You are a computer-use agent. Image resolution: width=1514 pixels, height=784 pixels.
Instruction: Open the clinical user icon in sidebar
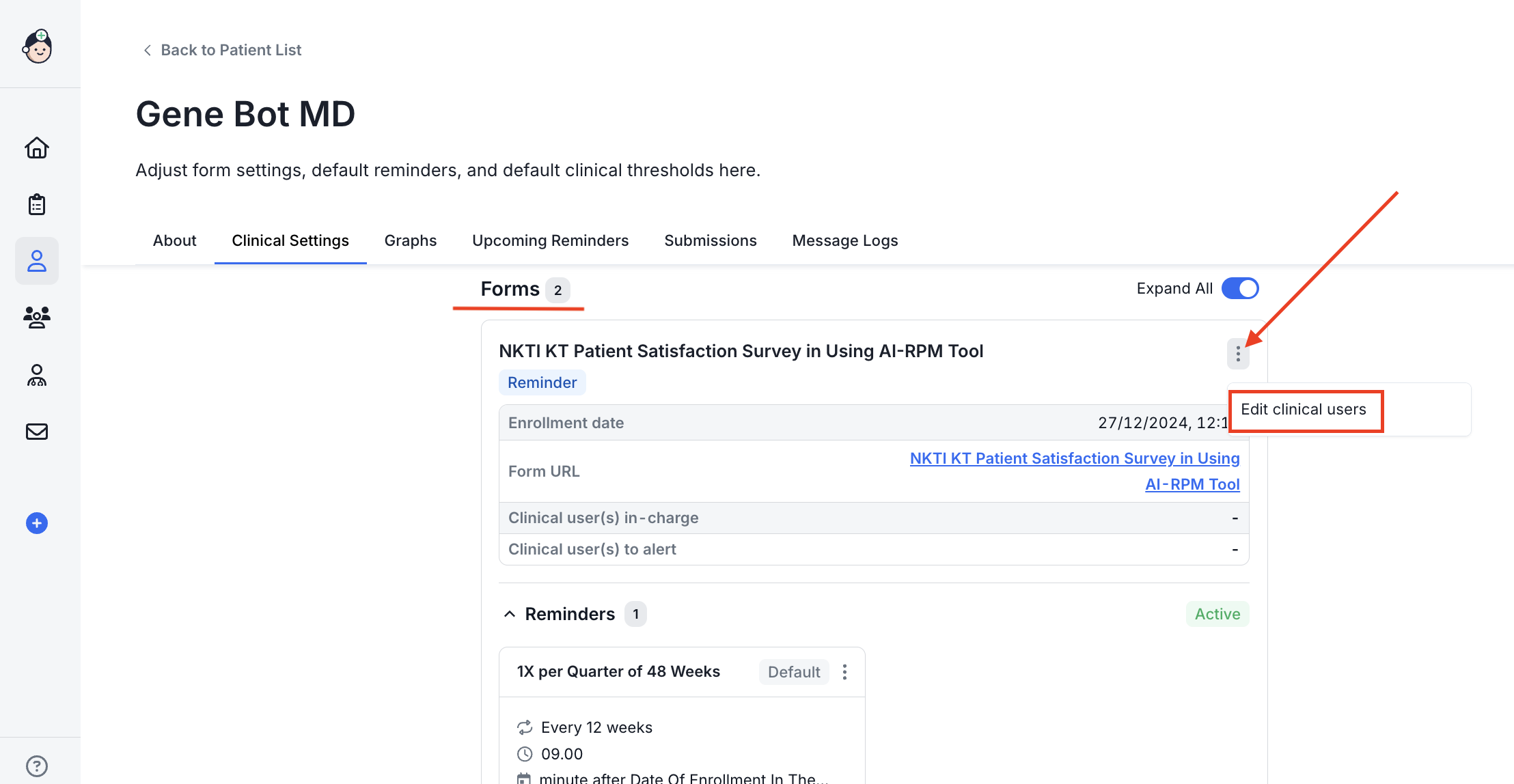(x=37, y=375)
